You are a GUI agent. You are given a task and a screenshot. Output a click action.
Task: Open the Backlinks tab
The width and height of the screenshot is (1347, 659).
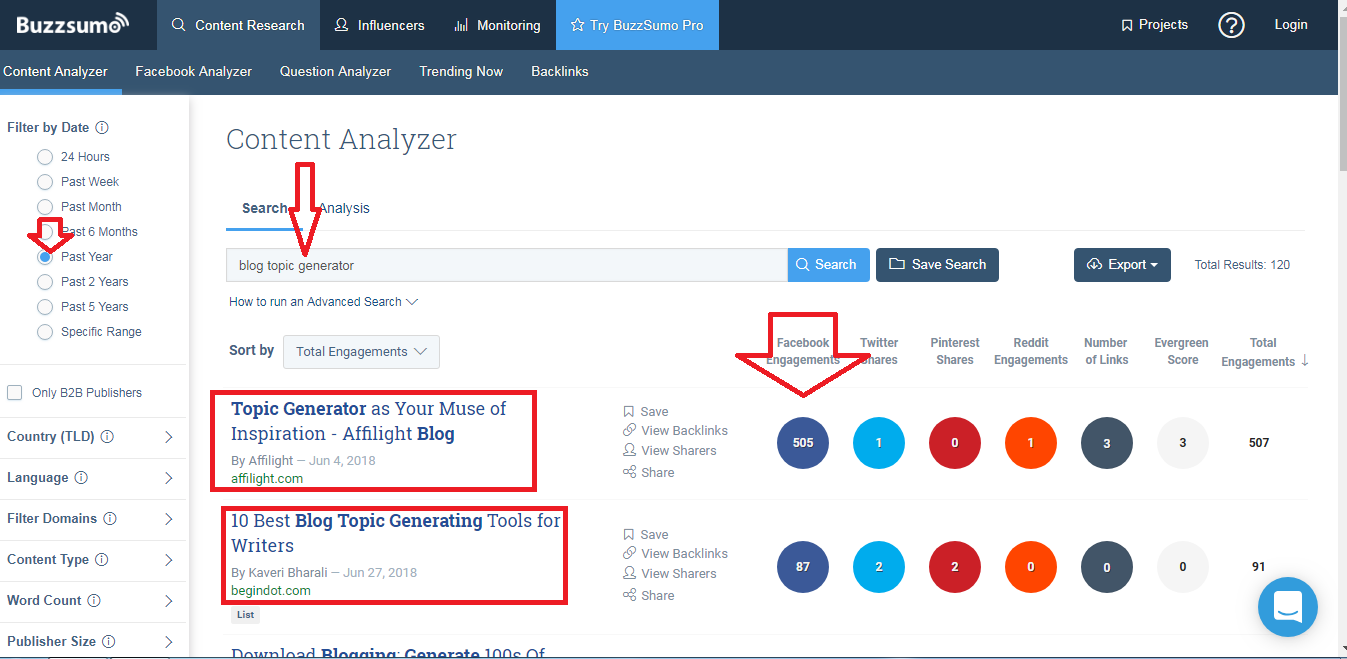click(560, 72)
